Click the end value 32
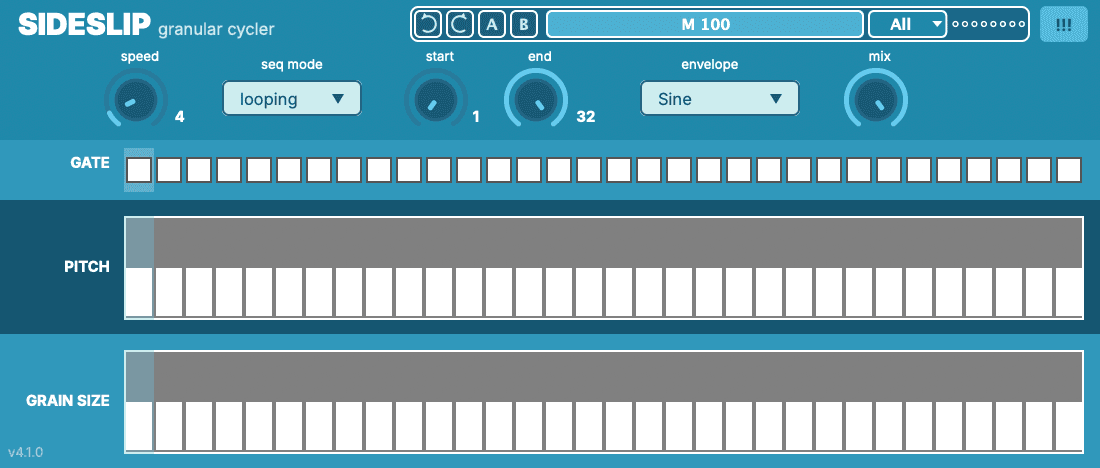The width and height of the screenshot is (1100, 468). point(586,117)
